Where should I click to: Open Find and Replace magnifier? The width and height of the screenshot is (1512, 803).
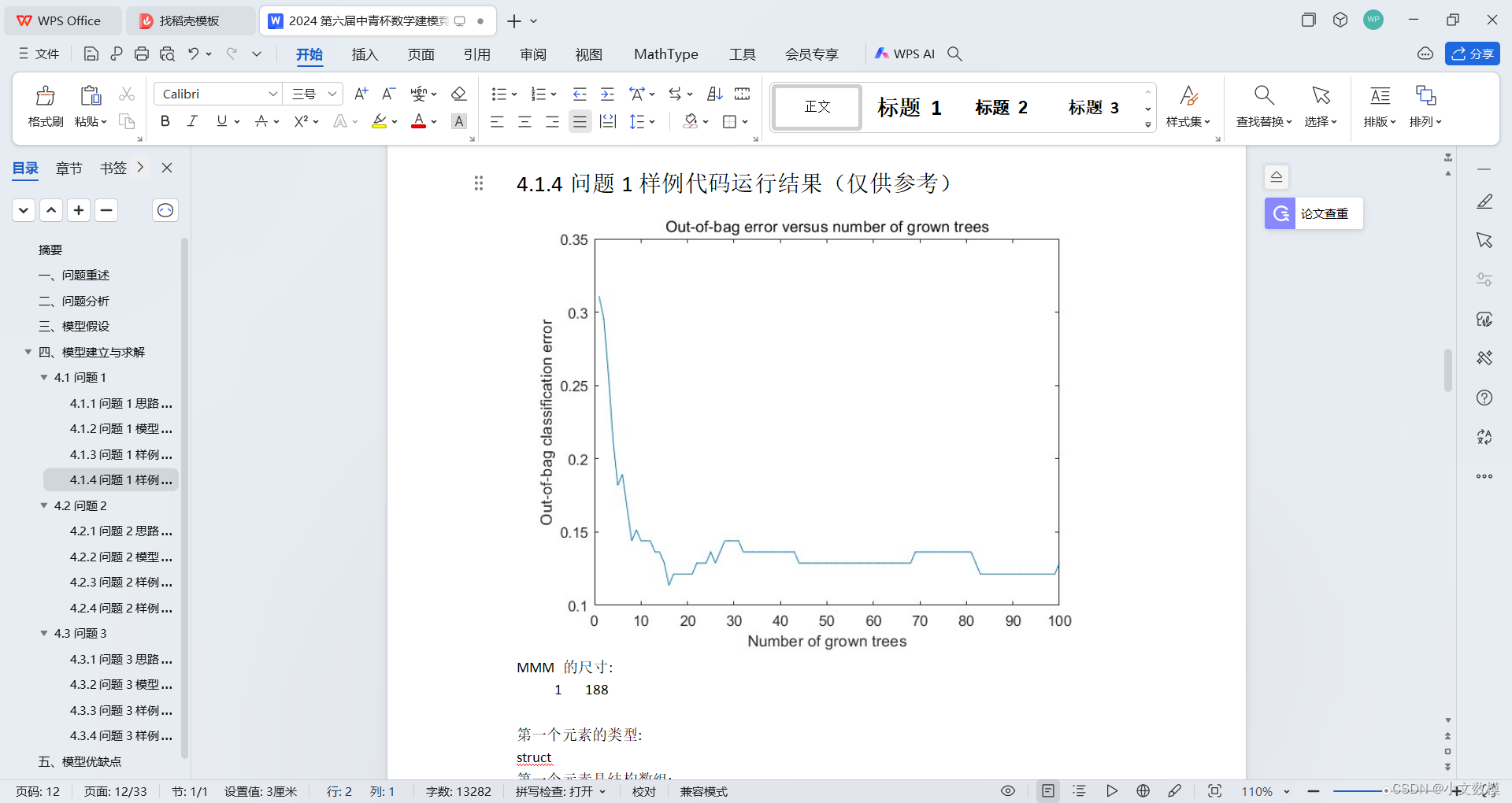point(1264,96)
